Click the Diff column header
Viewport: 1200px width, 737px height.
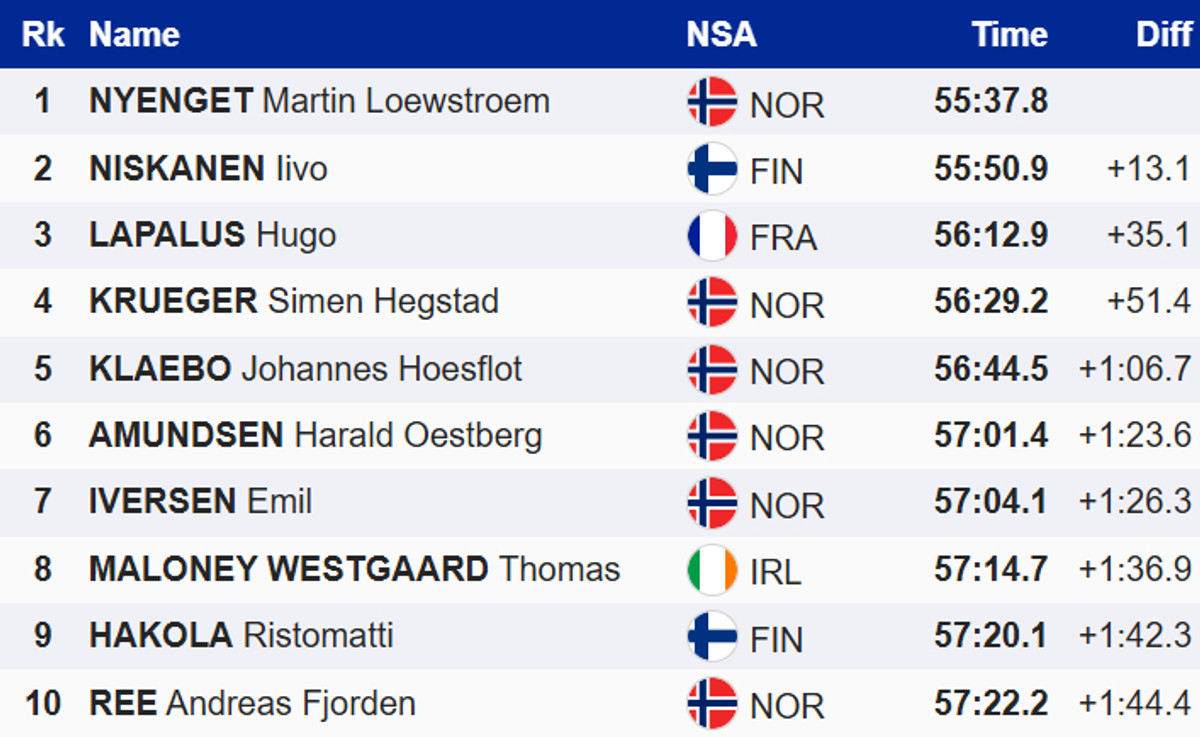1164,35
